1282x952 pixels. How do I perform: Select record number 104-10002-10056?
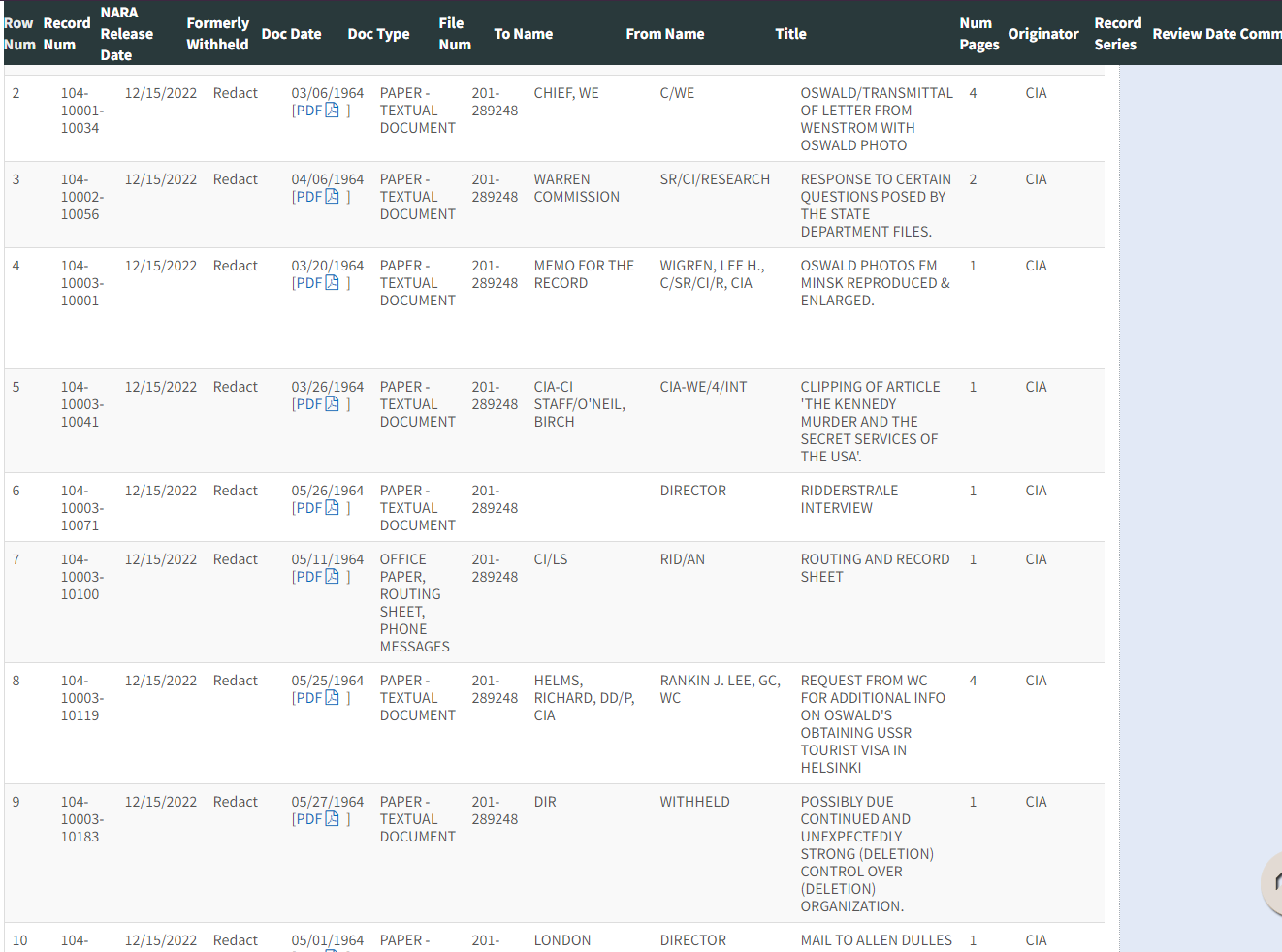[x=82, y=197]
